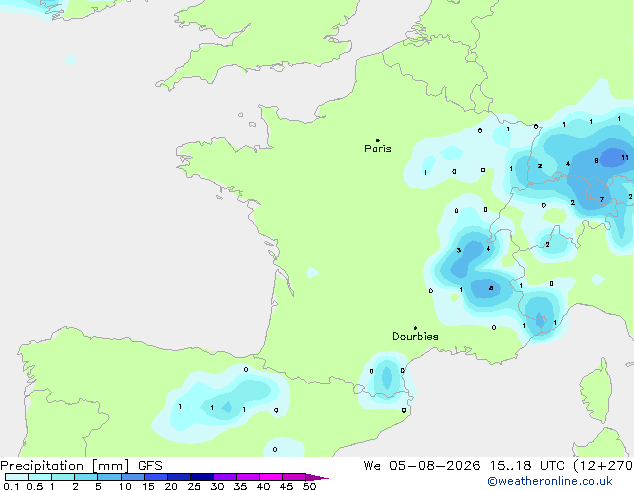
Task: Select the 25–30 mm dark blue swatch
Action: 201,477
